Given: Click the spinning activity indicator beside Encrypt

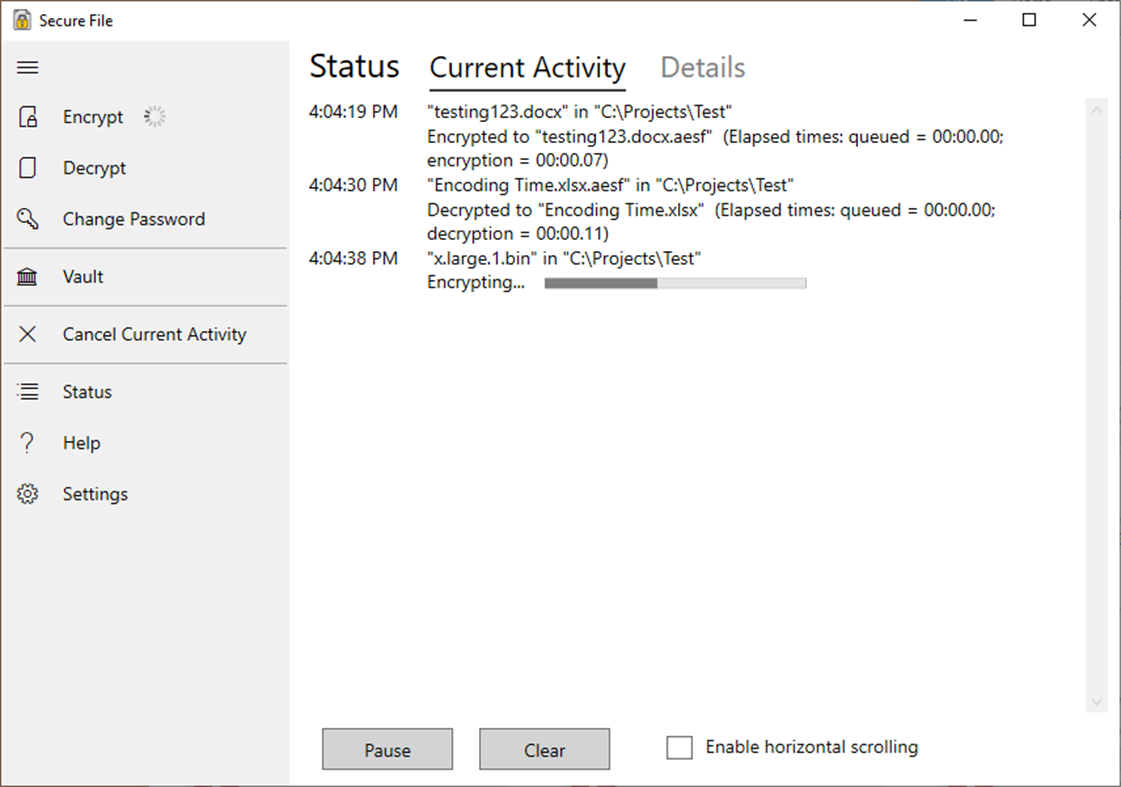Looking at the screenshot, I should (155, 115).
